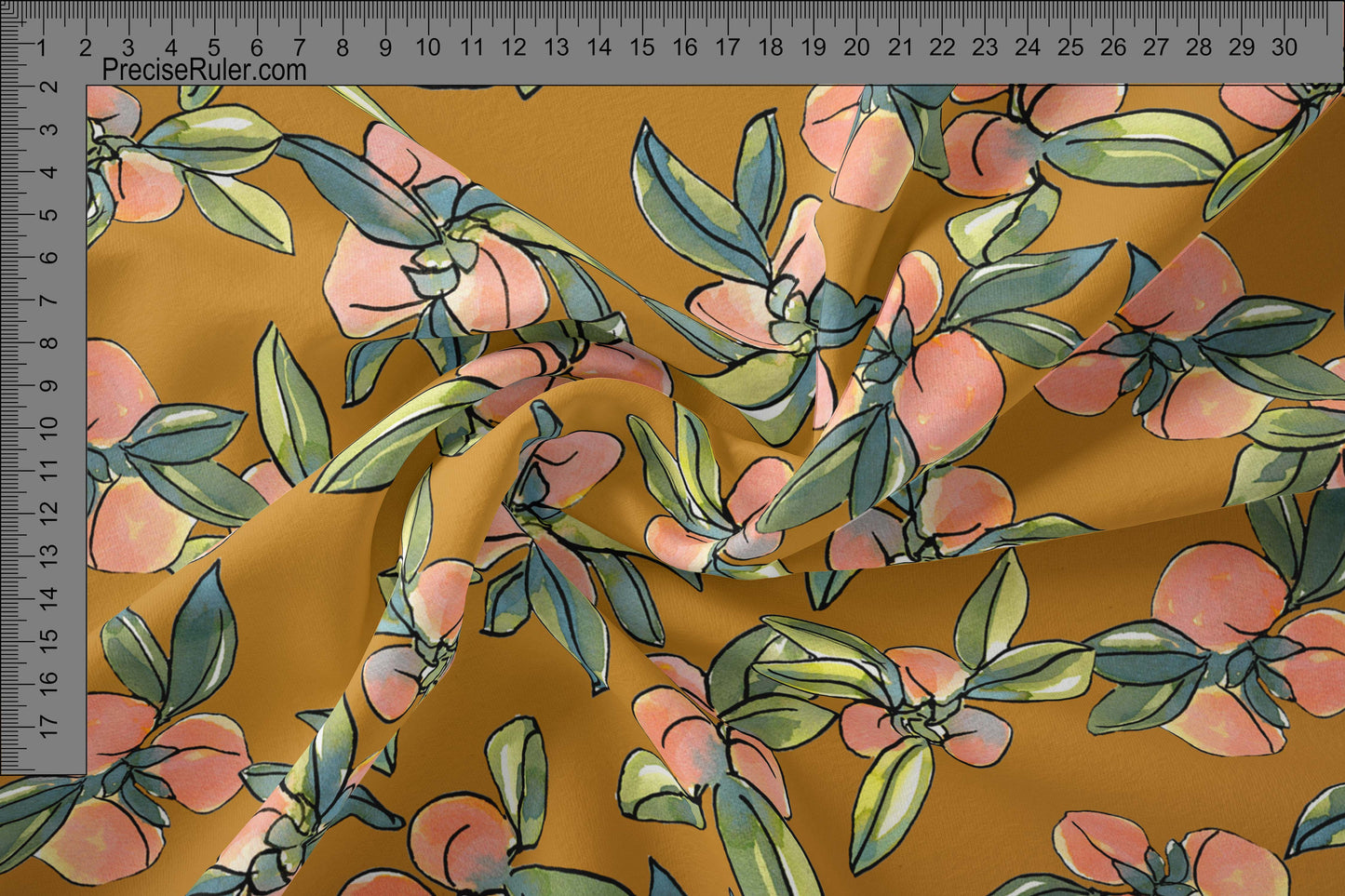The height and width of the screenshot is (896, 1345).
Task: Click the number 6 on the vertical ruler
Action: pyautogui.click(x=48, y=257)
